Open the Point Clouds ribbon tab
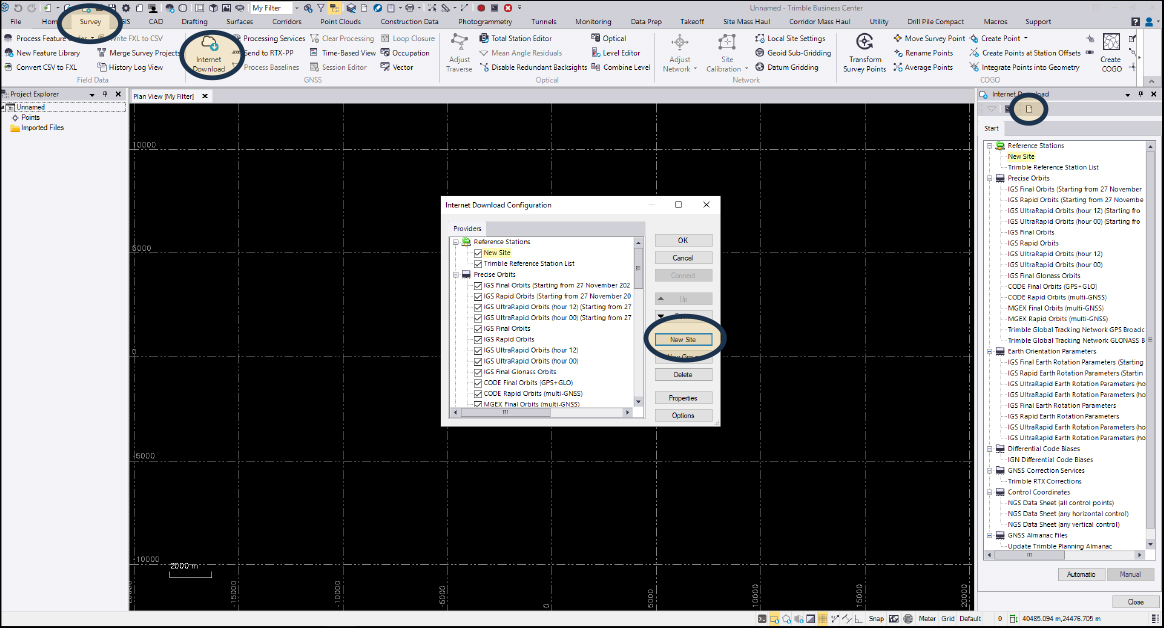Screen dimensions: 1164x628 click(x=341, y=22)
